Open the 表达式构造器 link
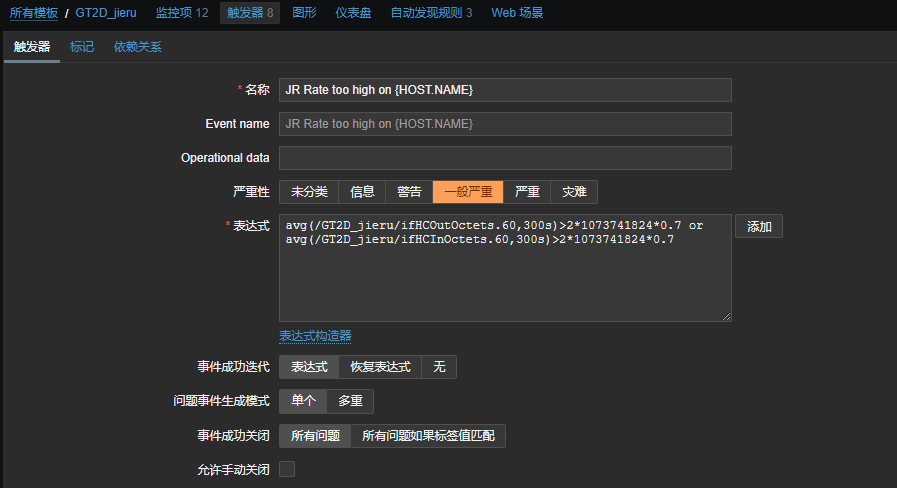This screenshot has height=488, width=897. click(x=315, y=336)
